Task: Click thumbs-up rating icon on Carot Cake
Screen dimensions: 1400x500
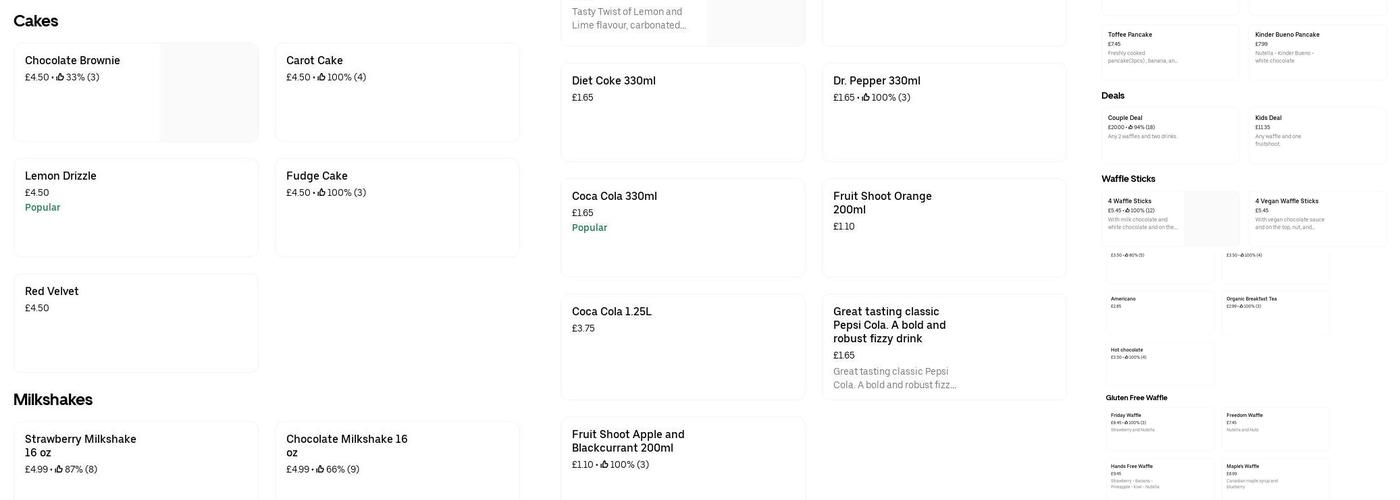Action: [x=322, y=77]
